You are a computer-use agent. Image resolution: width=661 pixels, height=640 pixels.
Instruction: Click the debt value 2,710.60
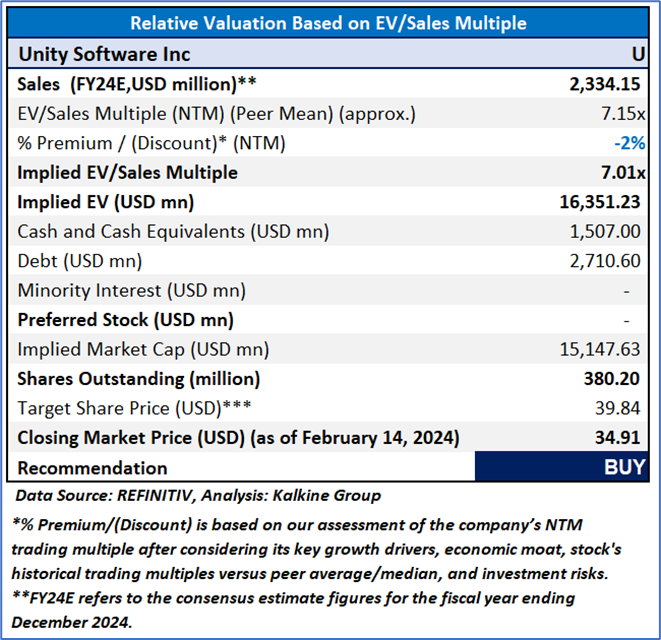point(605,261)
